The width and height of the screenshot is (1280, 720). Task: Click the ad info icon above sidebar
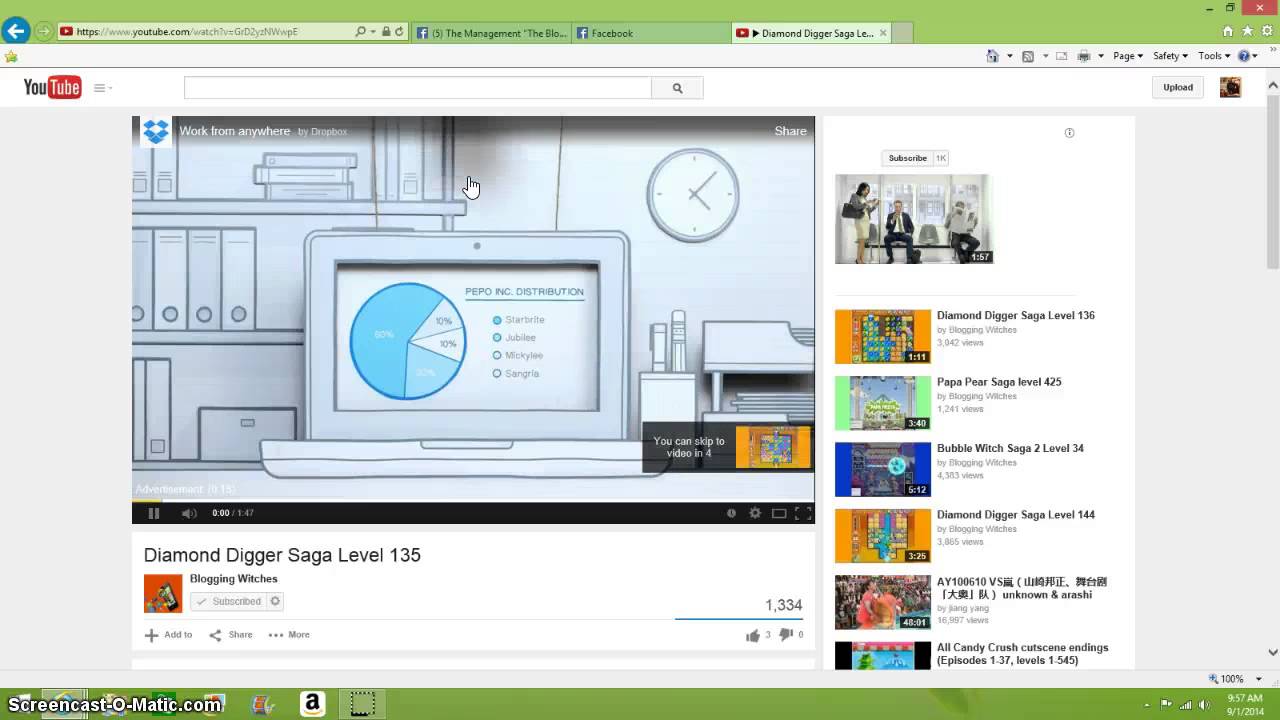[x=1069, y=133]
